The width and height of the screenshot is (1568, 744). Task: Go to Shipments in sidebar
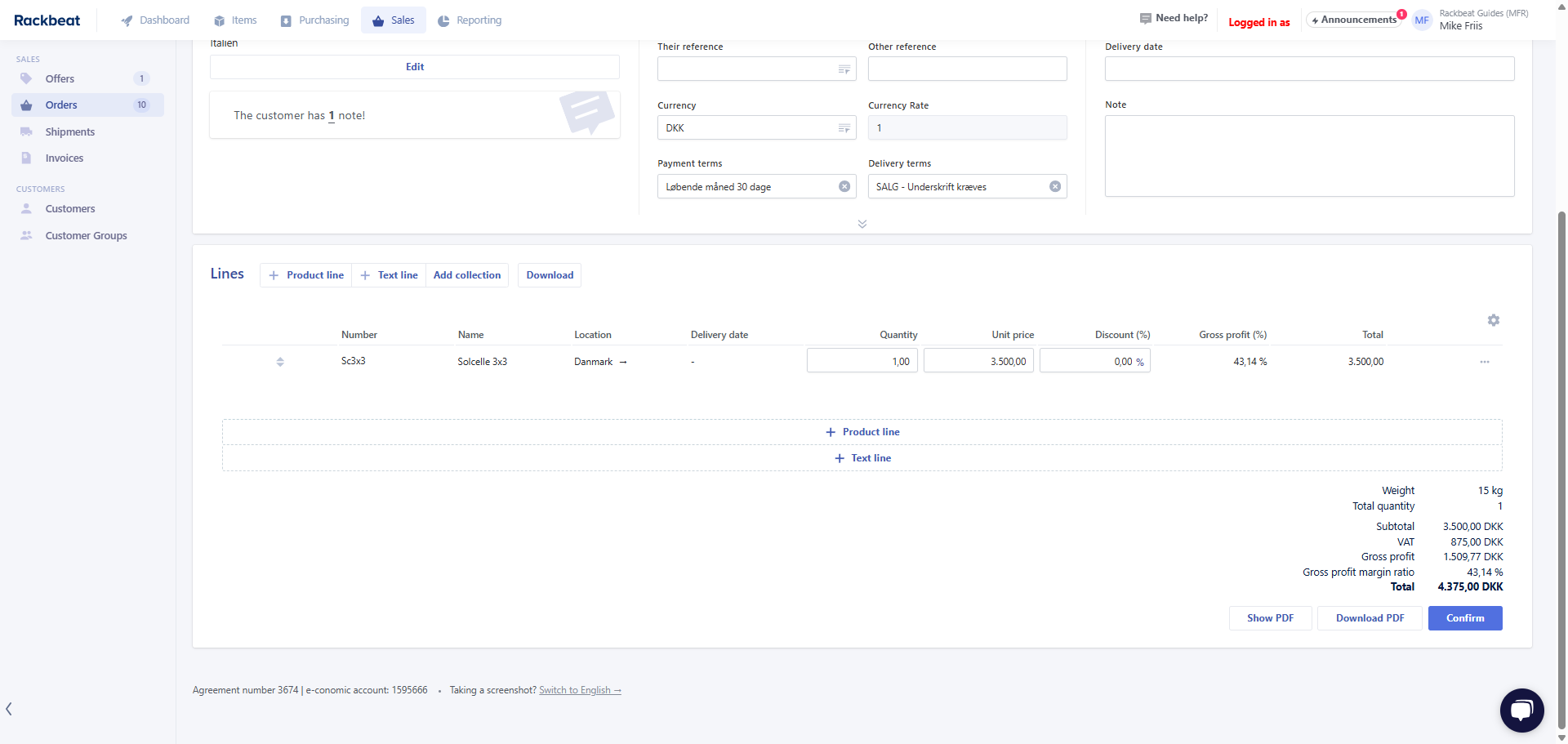point(69,131)
